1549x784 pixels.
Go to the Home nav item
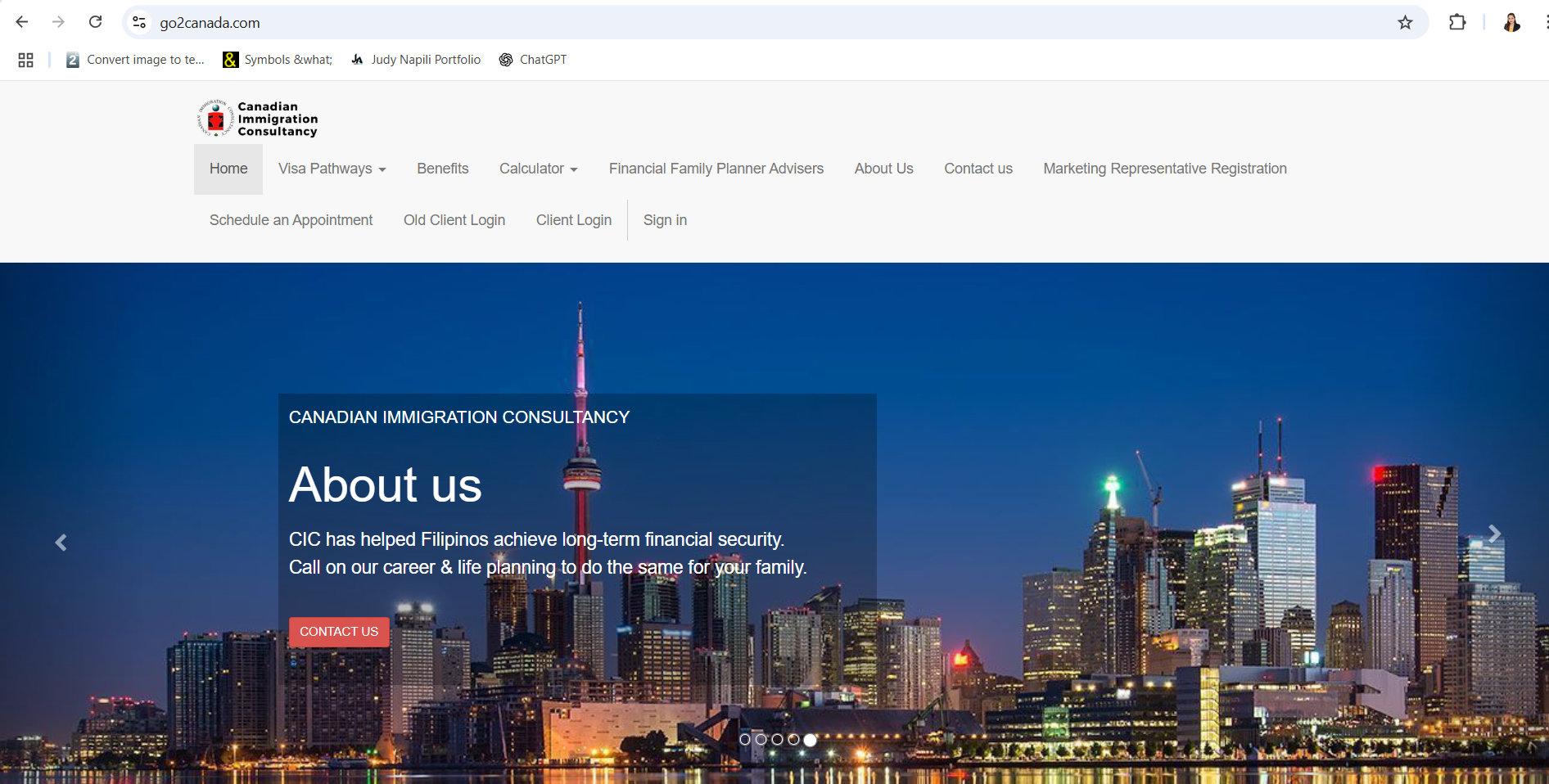228,169
